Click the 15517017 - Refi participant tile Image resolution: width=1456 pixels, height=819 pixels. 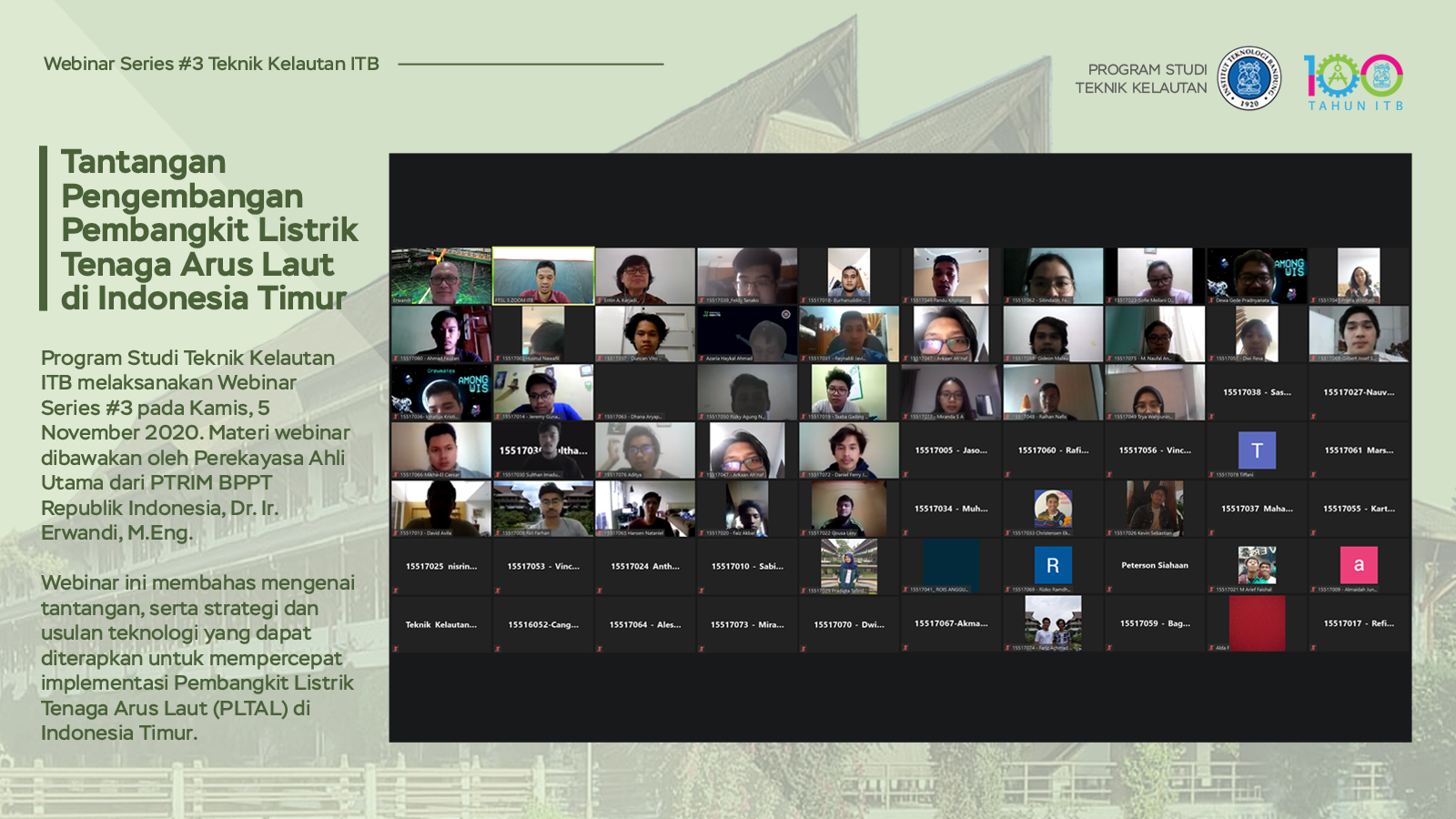coord(1359,623)
